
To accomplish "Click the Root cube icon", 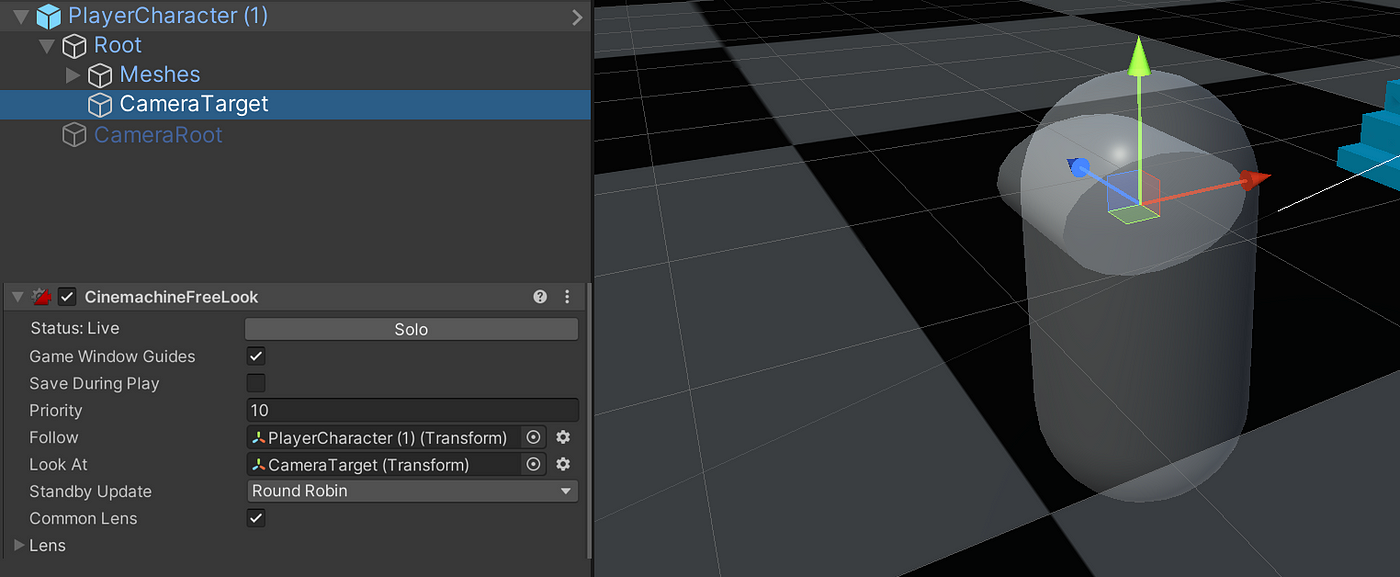I will 74,46.
